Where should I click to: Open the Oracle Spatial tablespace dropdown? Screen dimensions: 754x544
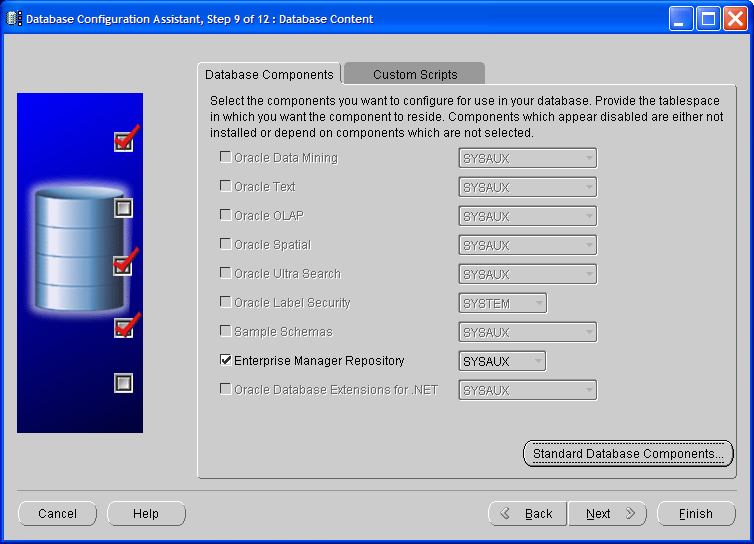[528, 245]
